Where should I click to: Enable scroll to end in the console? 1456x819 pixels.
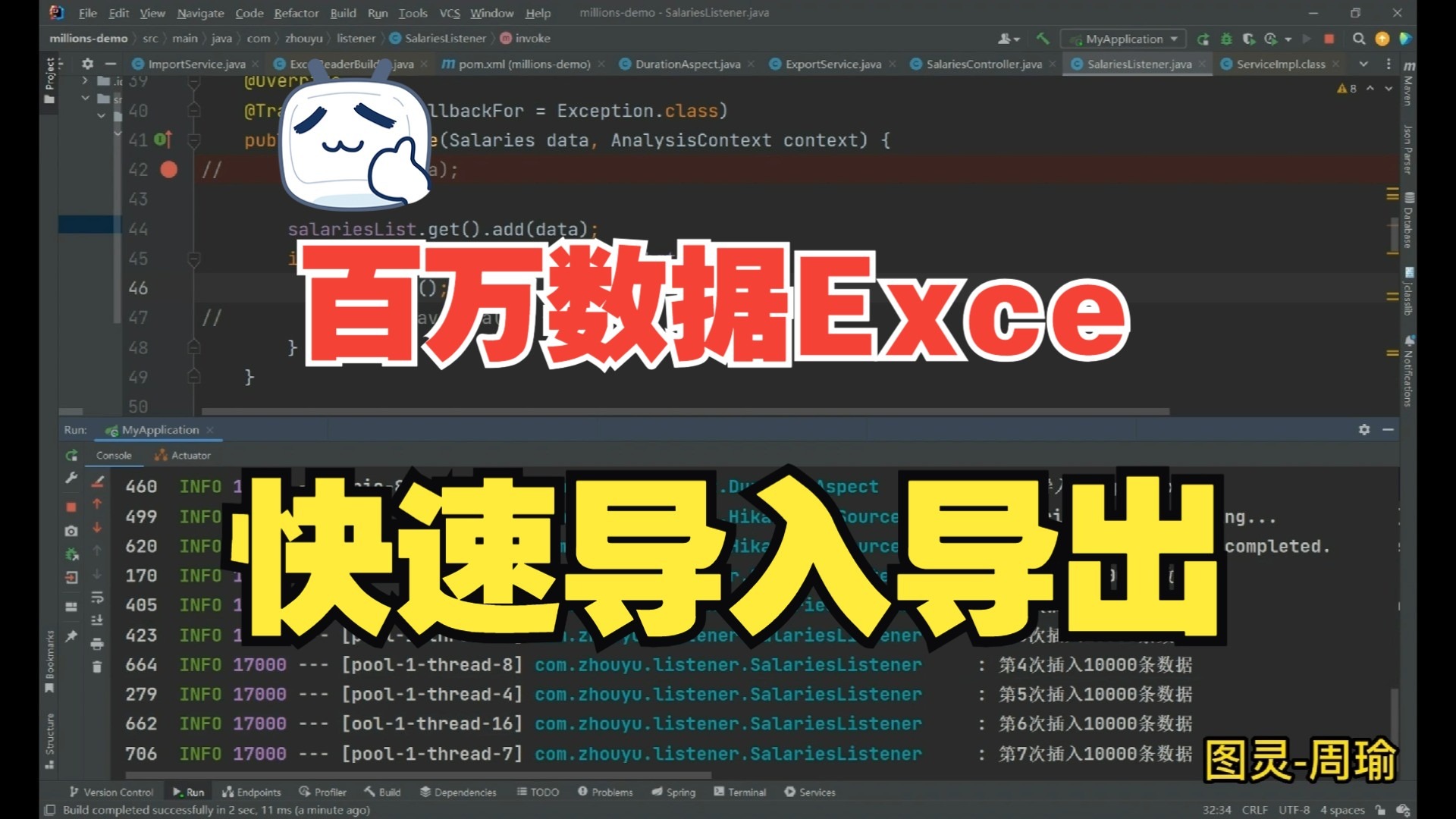pyautogui.click(x=97, y=620)
